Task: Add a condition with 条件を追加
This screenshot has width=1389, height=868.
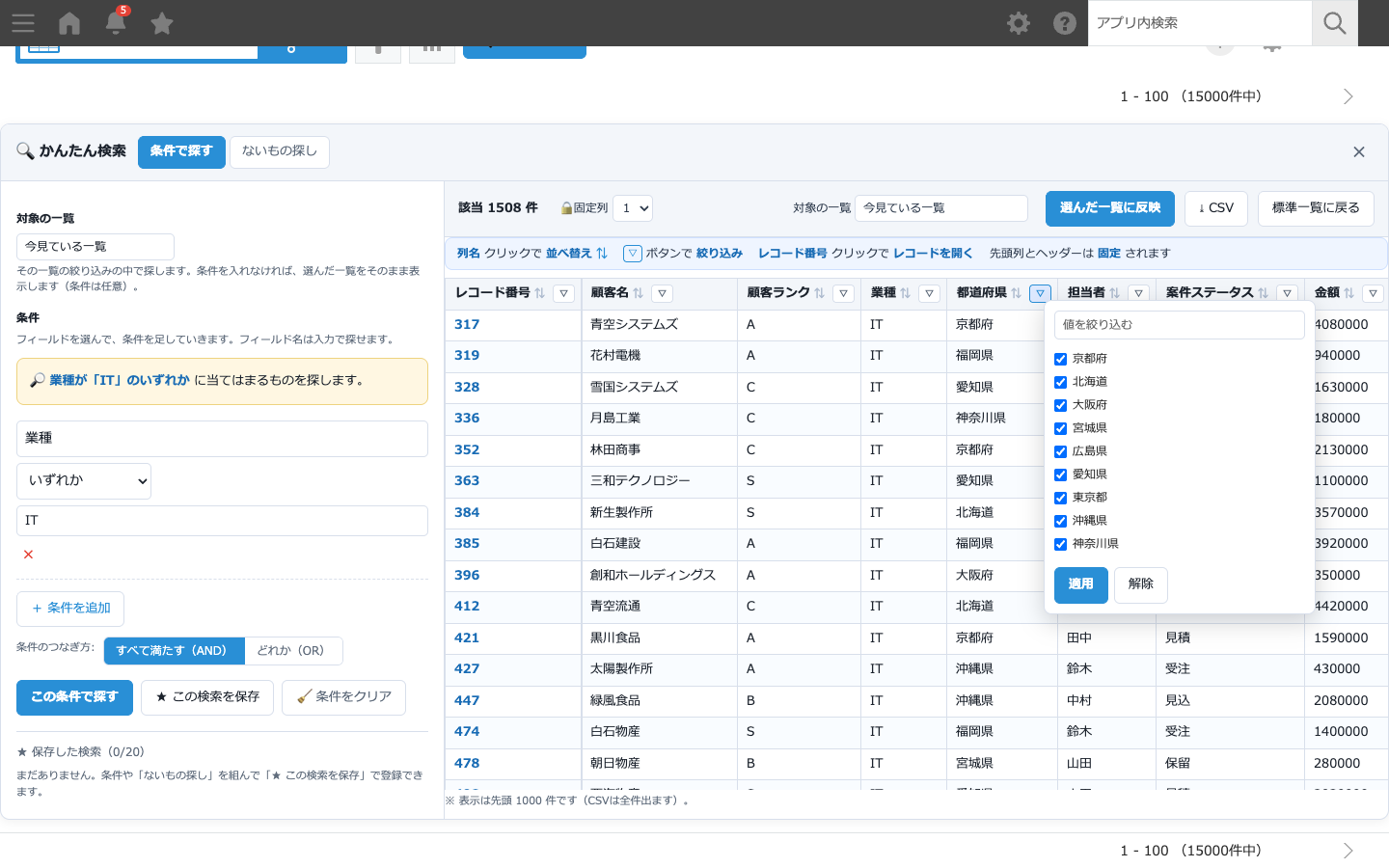Action: pos(70,609)
